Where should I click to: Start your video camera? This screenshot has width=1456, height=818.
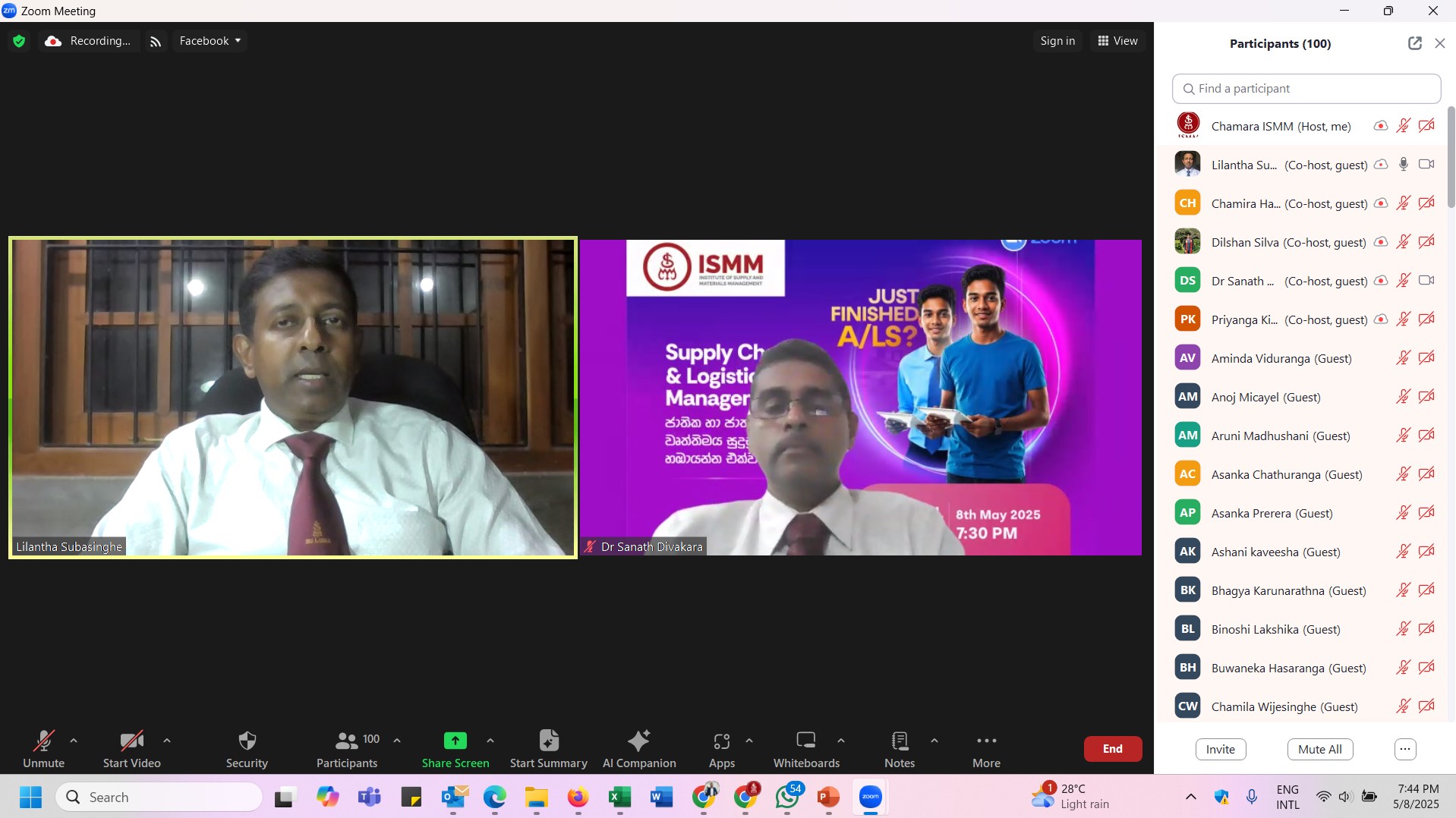[x=132, y=749]
